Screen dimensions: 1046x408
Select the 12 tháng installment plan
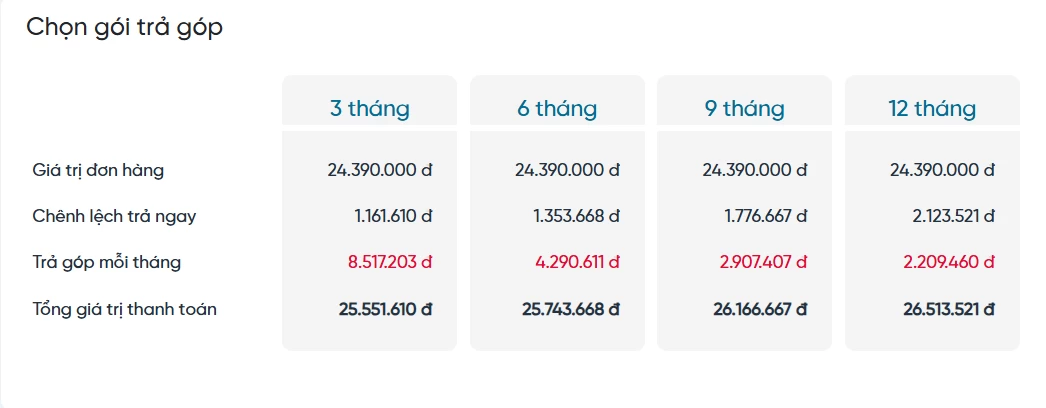click(x=932, y=108)
